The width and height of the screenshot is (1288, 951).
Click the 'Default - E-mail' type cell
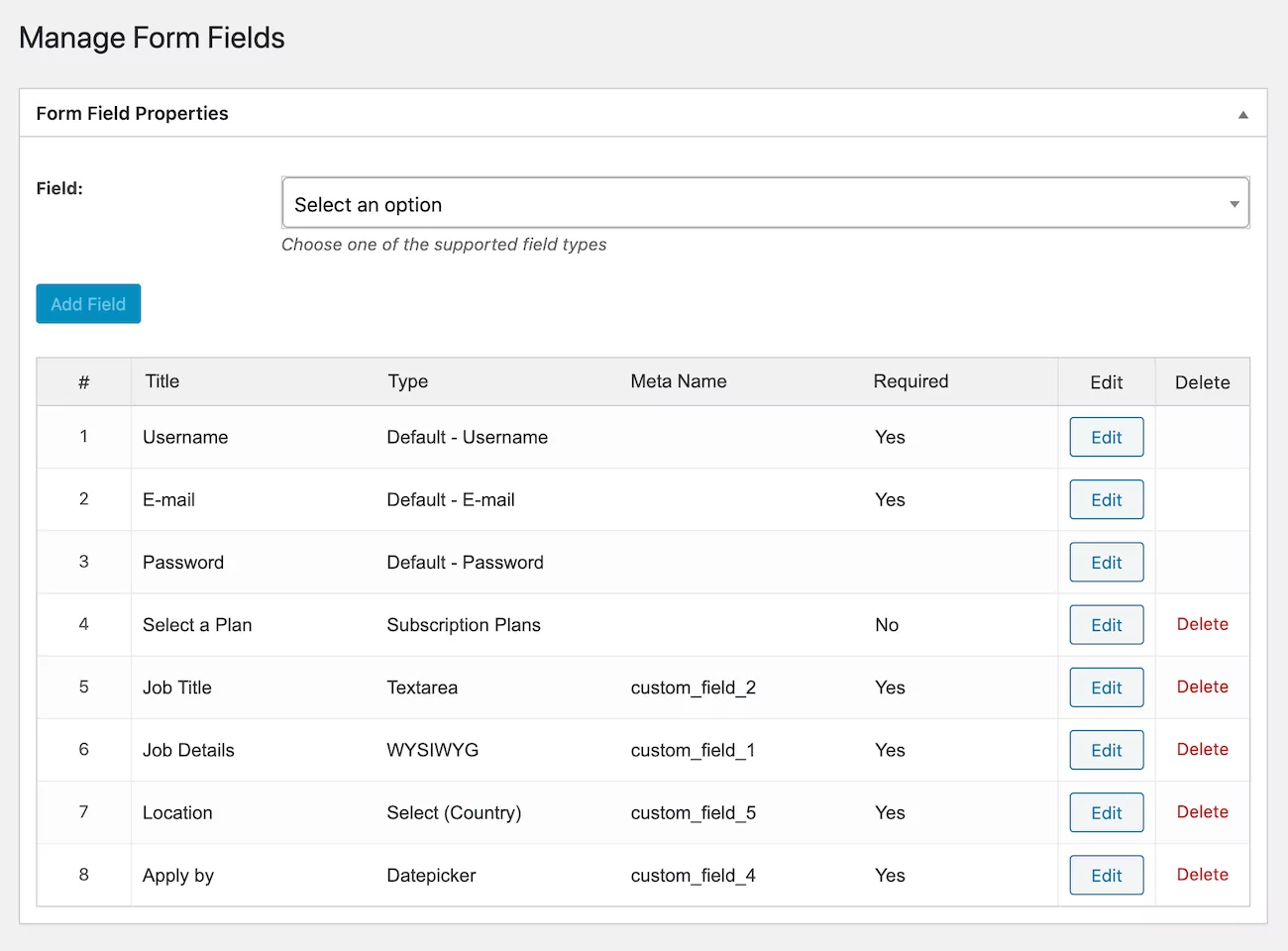(x=451, y=499)
